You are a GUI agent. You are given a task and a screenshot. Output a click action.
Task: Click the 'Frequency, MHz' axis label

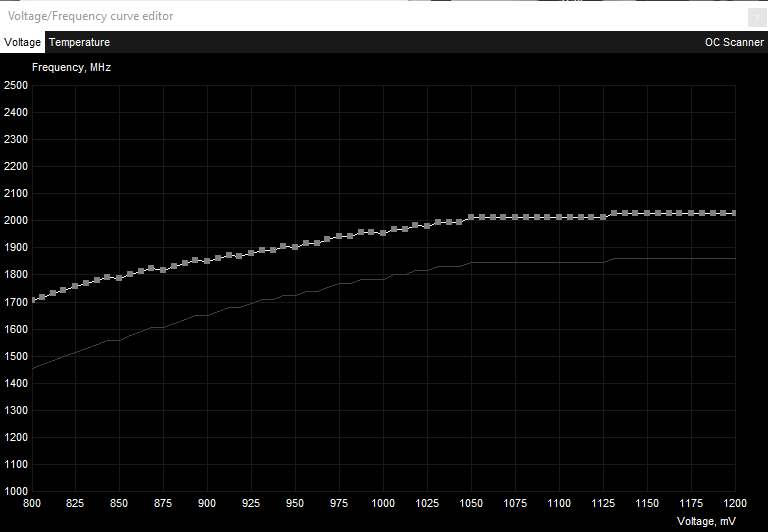(x=72, y=68)
